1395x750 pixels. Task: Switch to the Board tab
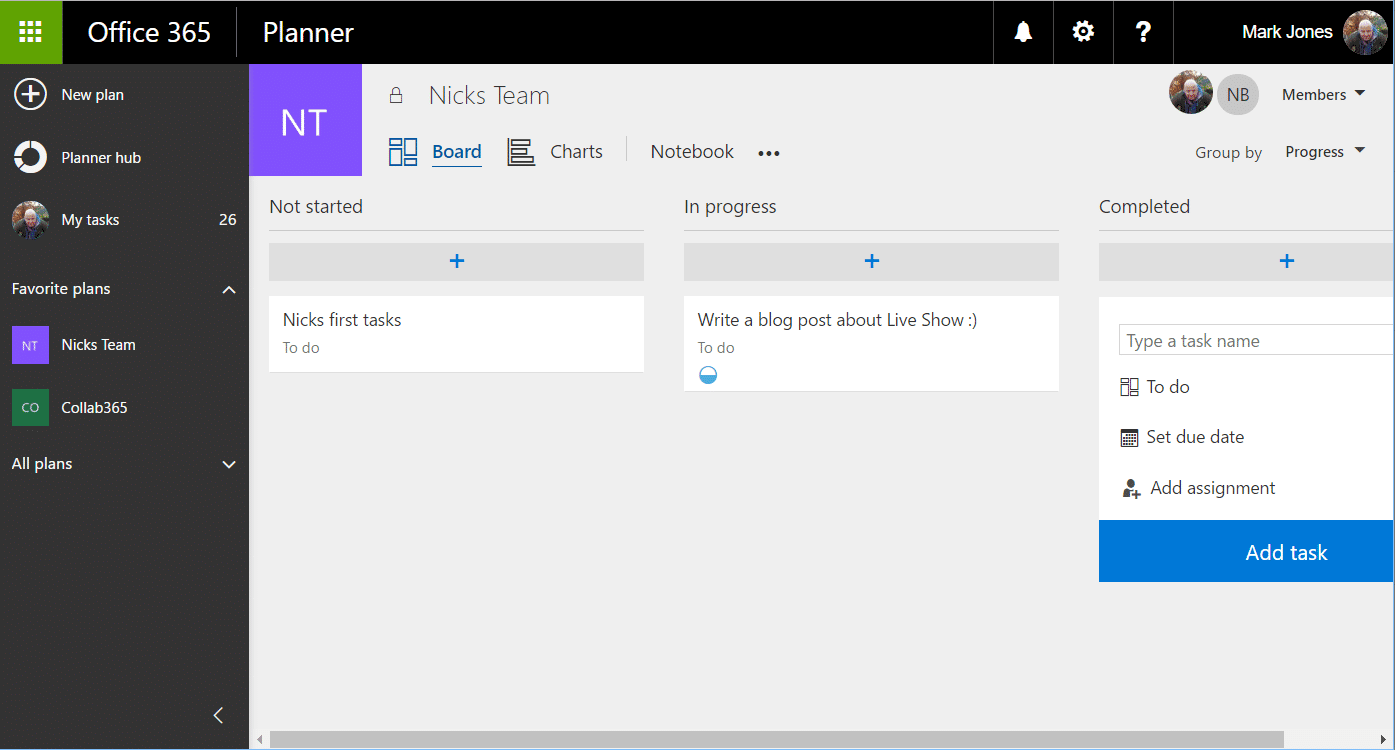coord(457,152)
